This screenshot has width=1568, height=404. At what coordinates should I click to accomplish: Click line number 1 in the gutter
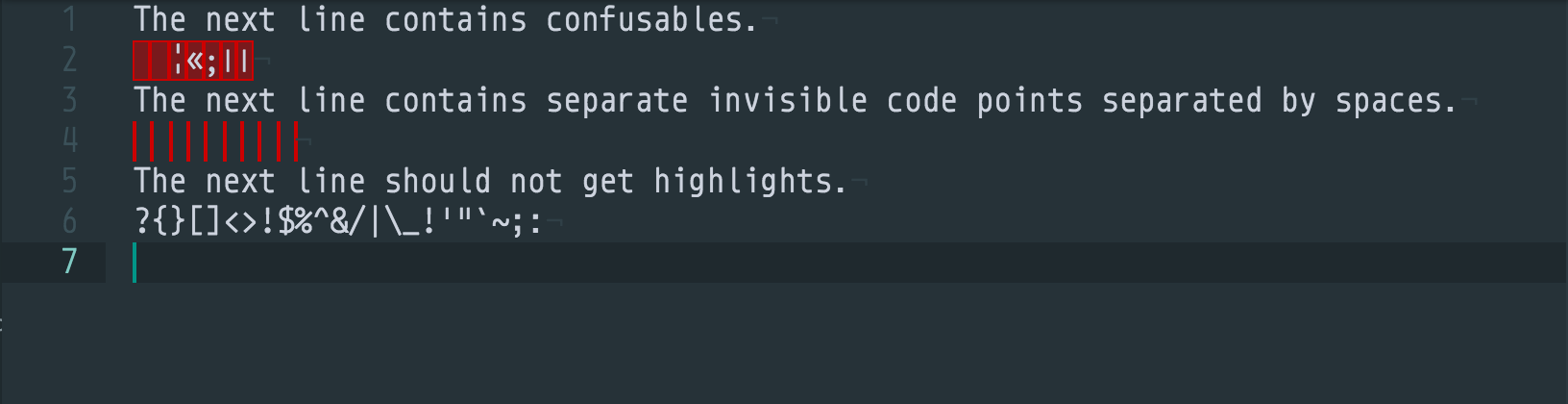click(69, 19)
